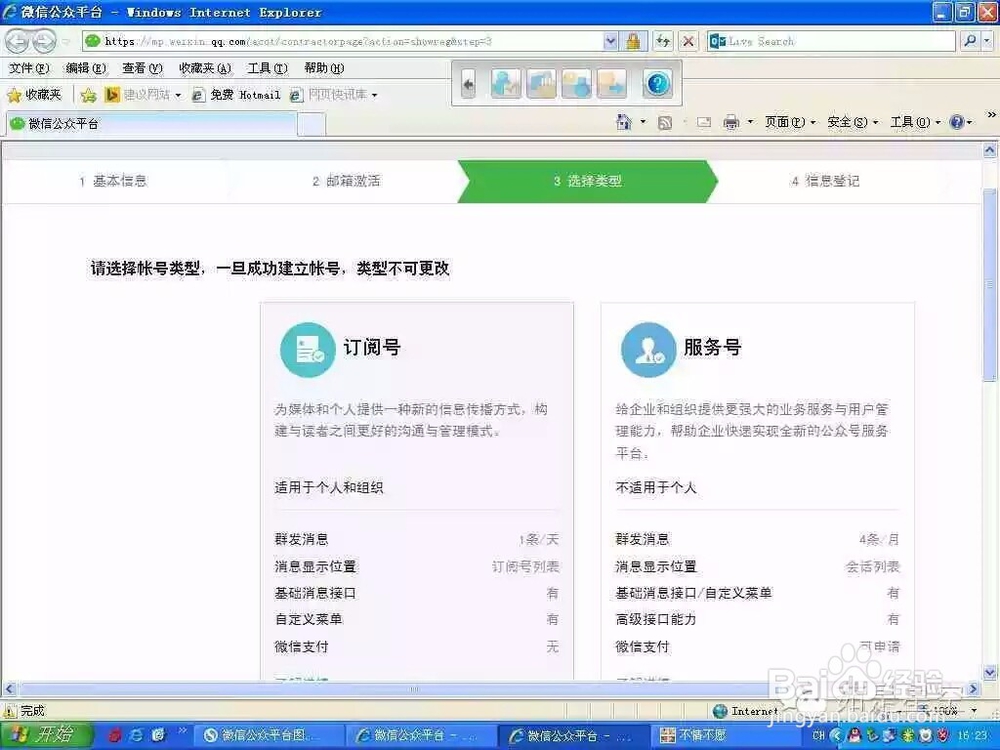Click the Home page icon
Viewport: 1000px width, 750px height.
624,122
